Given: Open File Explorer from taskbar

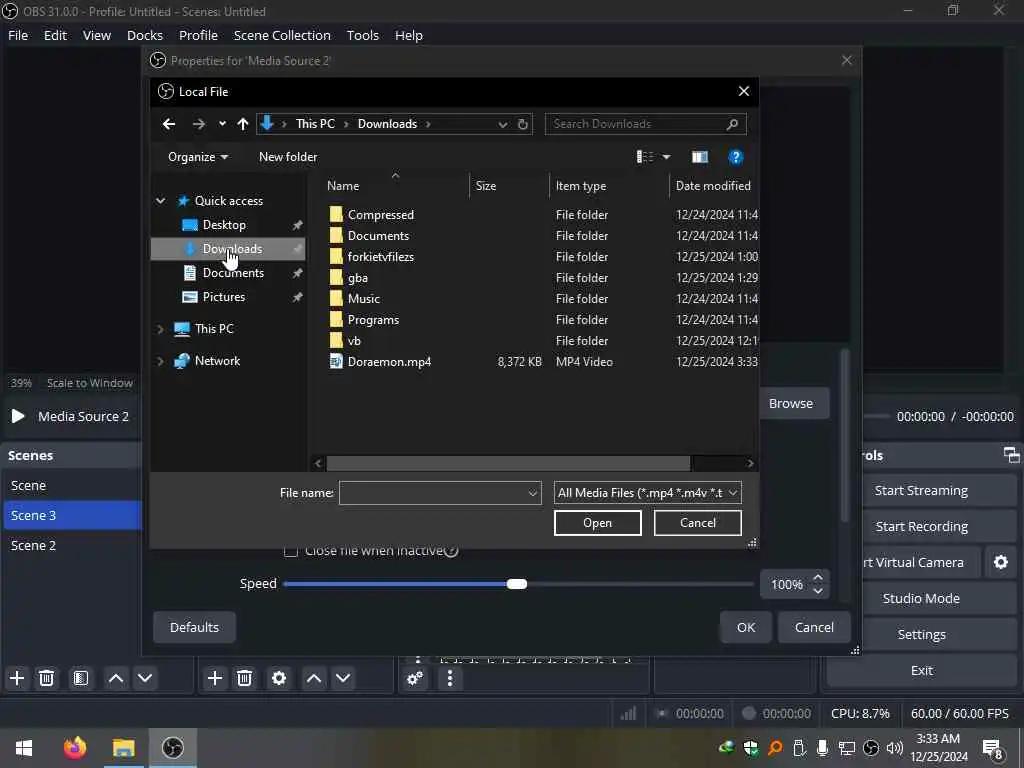Looking at the screenshot, I should point(123,747).
